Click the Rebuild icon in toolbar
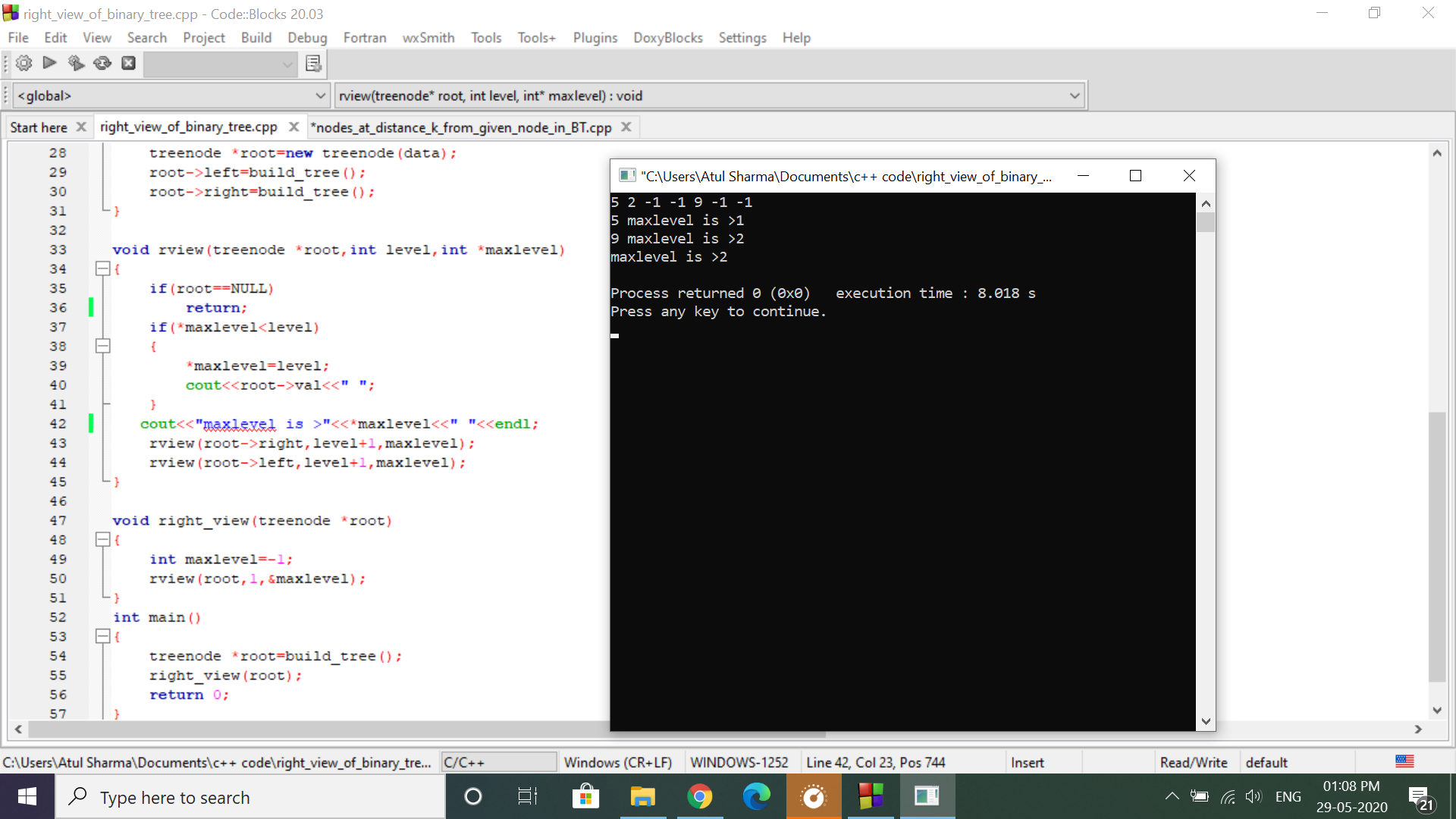Screen dimensions: 1456x819 [102, 63]
